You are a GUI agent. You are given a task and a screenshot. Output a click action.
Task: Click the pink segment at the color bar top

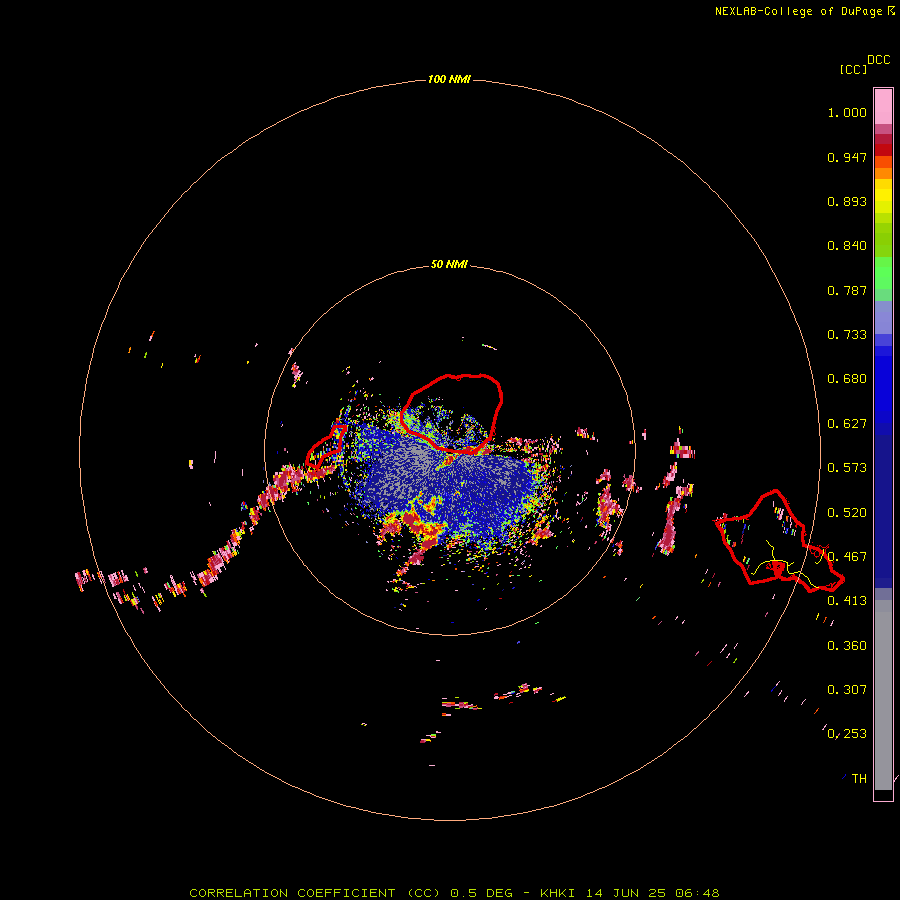883,107
